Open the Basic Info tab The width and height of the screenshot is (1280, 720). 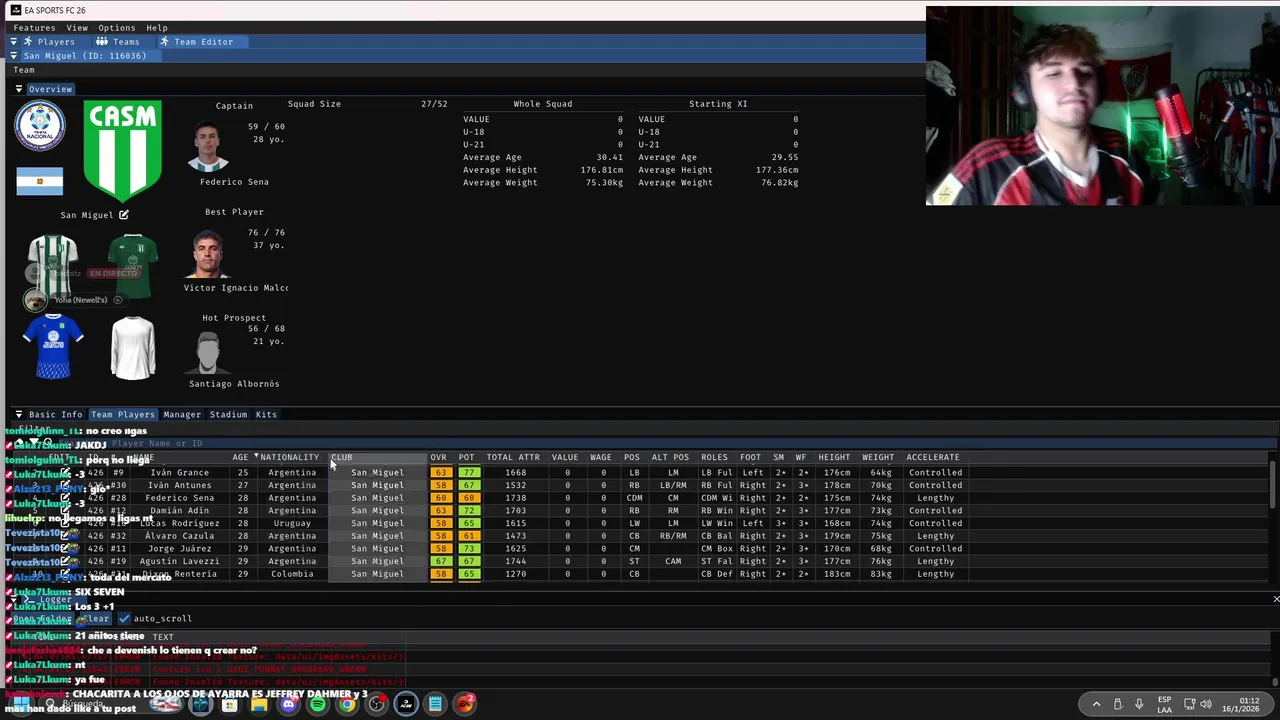(56, 414)
